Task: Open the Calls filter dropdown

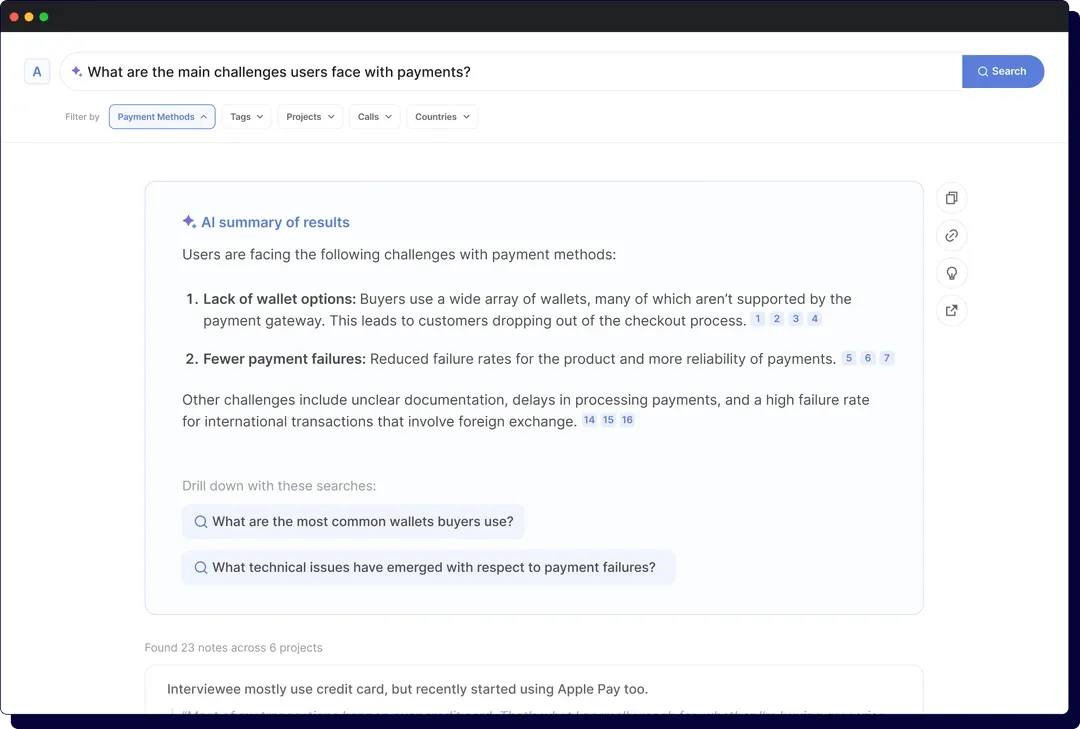Action: 374,116
